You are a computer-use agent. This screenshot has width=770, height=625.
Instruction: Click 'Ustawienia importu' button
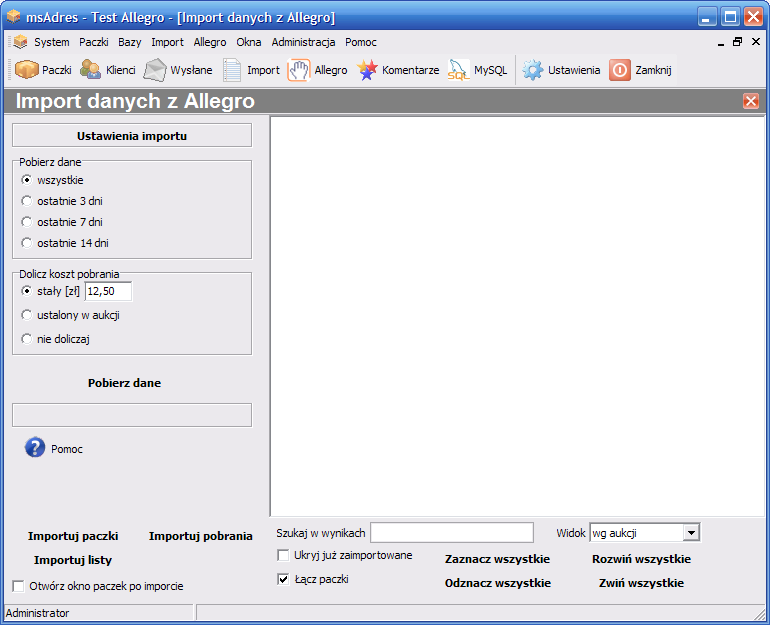(132, 136)
